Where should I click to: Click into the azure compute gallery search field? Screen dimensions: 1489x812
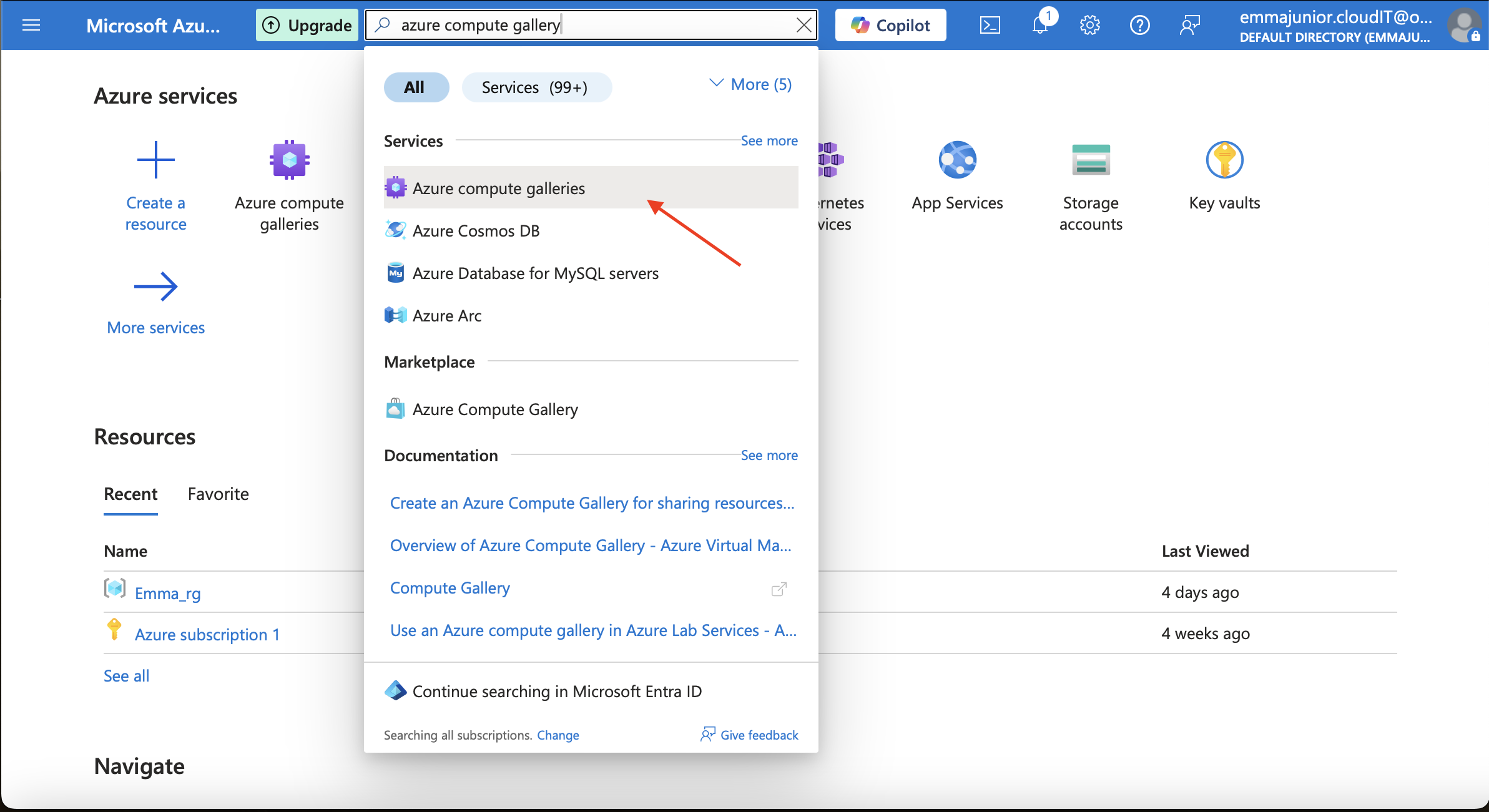591,25
